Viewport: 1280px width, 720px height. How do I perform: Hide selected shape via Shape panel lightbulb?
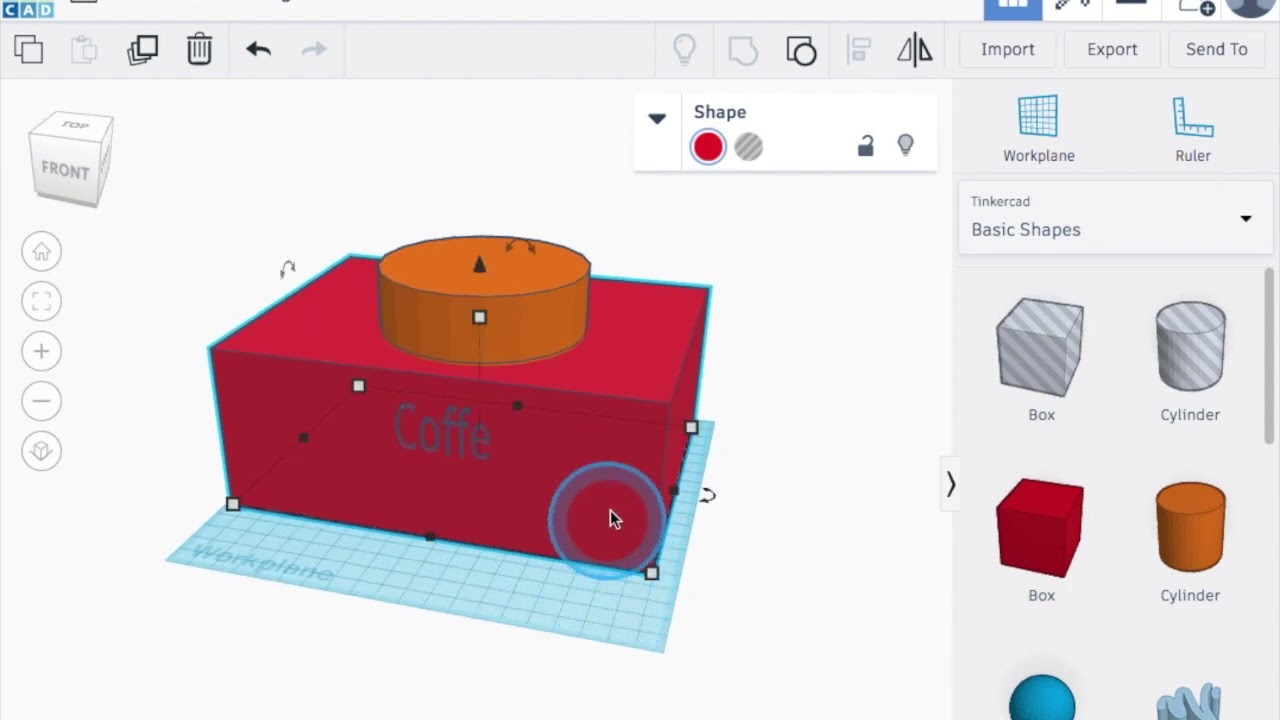click(905, 146)
